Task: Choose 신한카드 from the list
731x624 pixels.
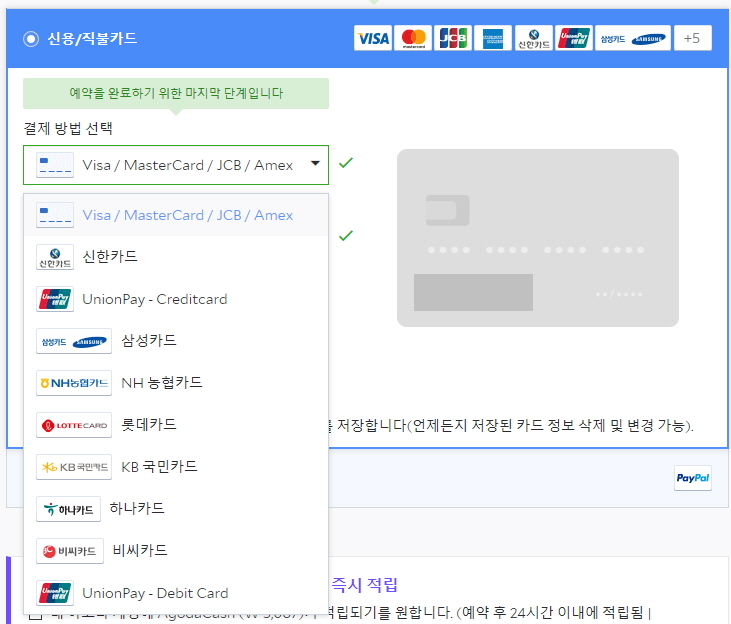Action: tap(176, 257)
